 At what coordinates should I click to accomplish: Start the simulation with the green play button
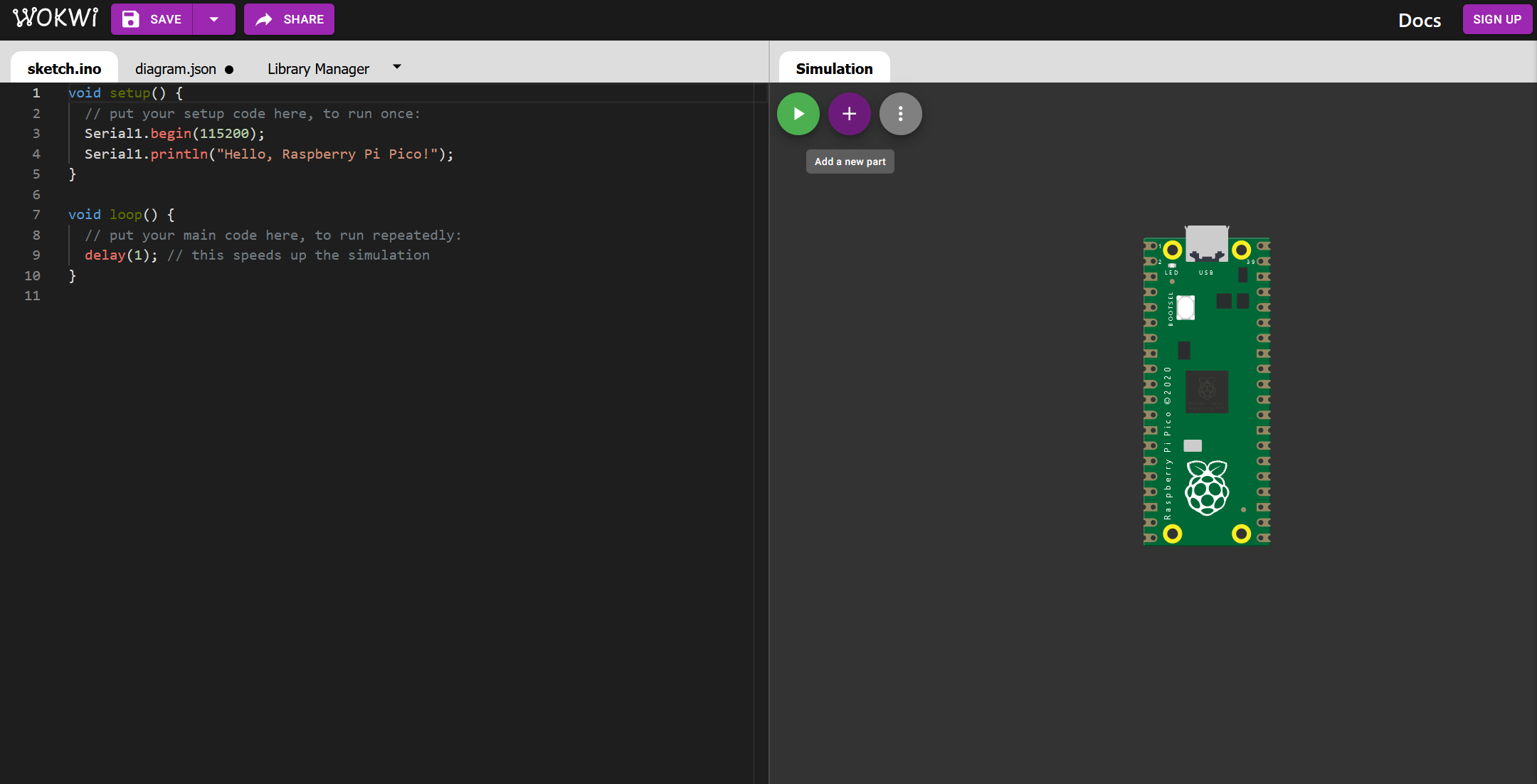click(x=798, y=114)
